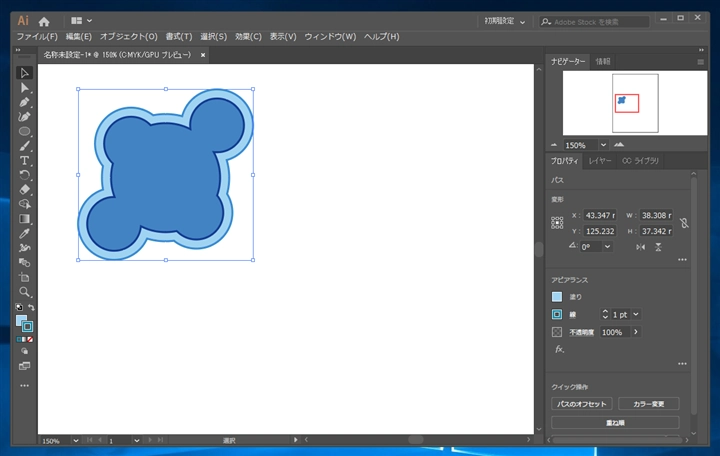Open the artboard number dropdown
The image size is (720, 456).
[x=136, y=440]
